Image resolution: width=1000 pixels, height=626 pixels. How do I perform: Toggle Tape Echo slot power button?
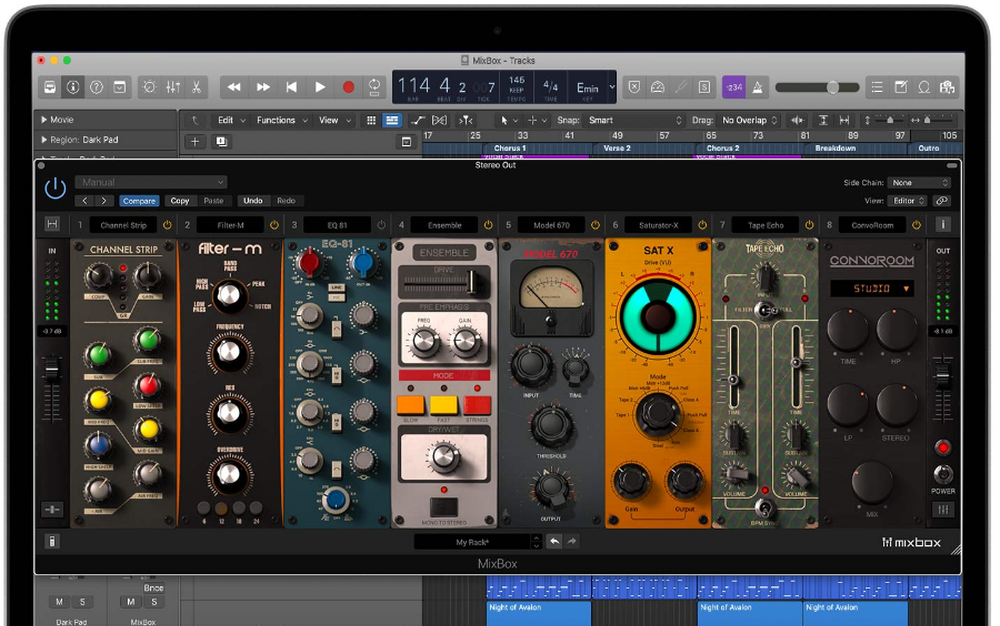(x=809, y=225)
